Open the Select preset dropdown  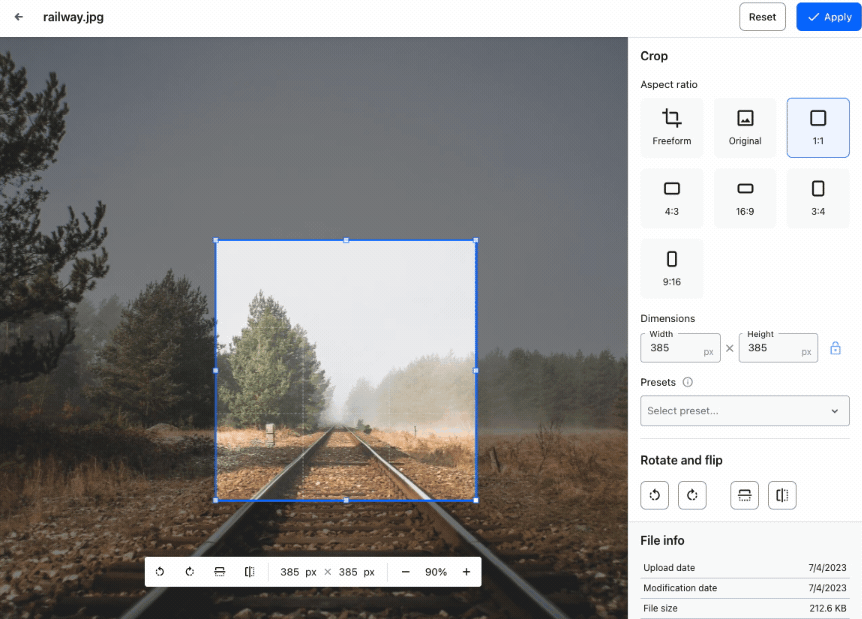[745, 411]
